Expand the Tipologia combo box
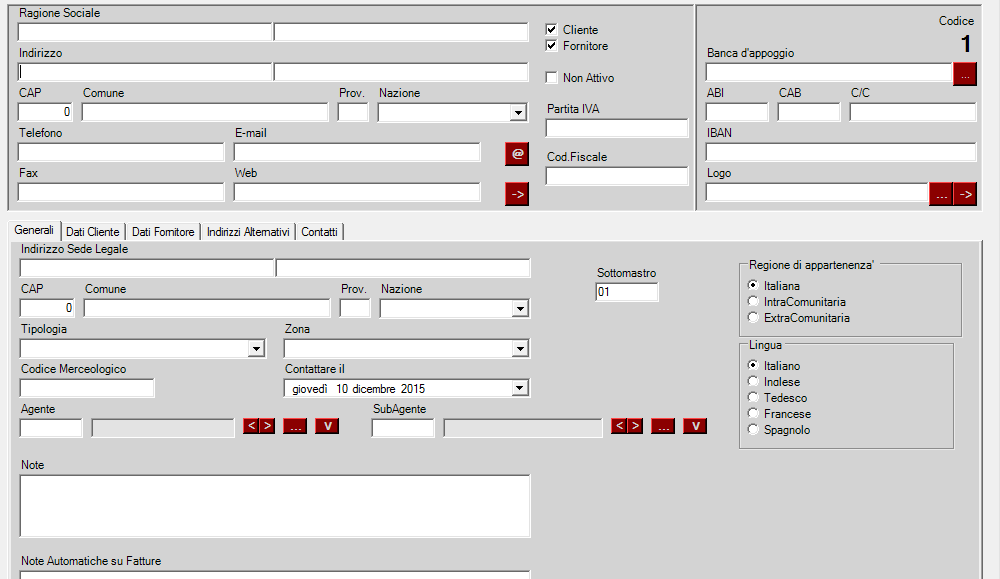This screenshot has height=579, width=1000. [x=258, y=348]
